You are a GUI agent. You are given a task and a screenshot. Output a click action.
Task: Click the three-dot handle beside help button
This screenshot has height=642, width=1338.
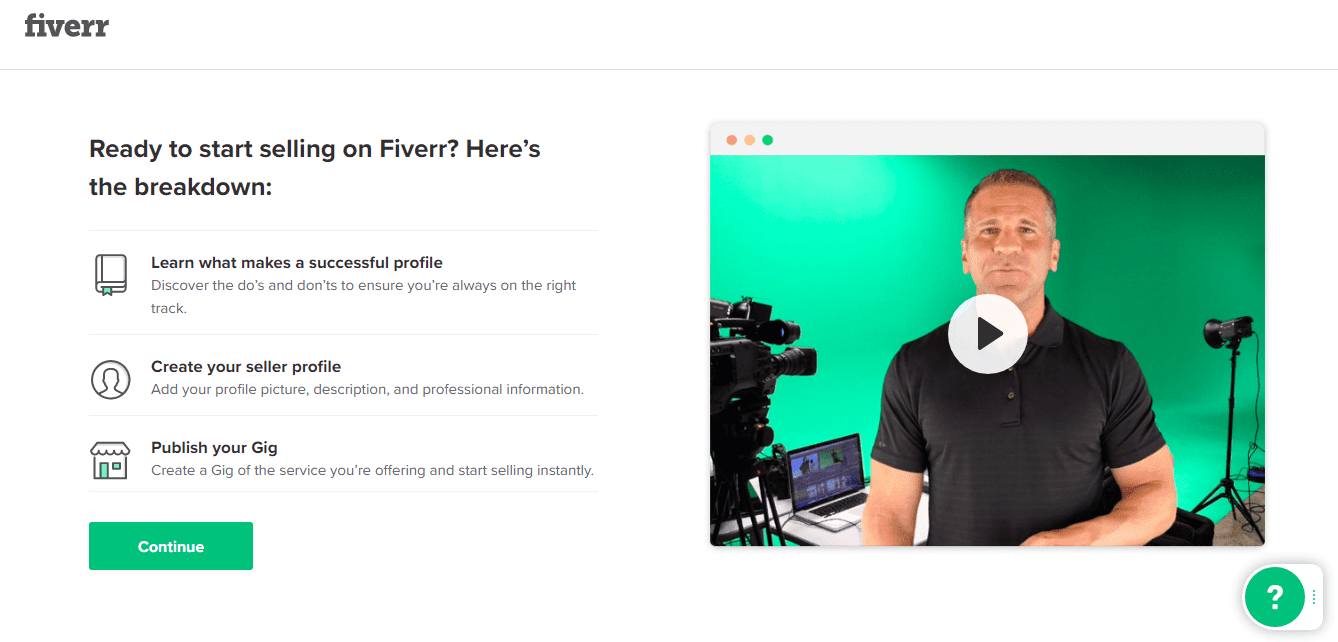(1314, 597)
